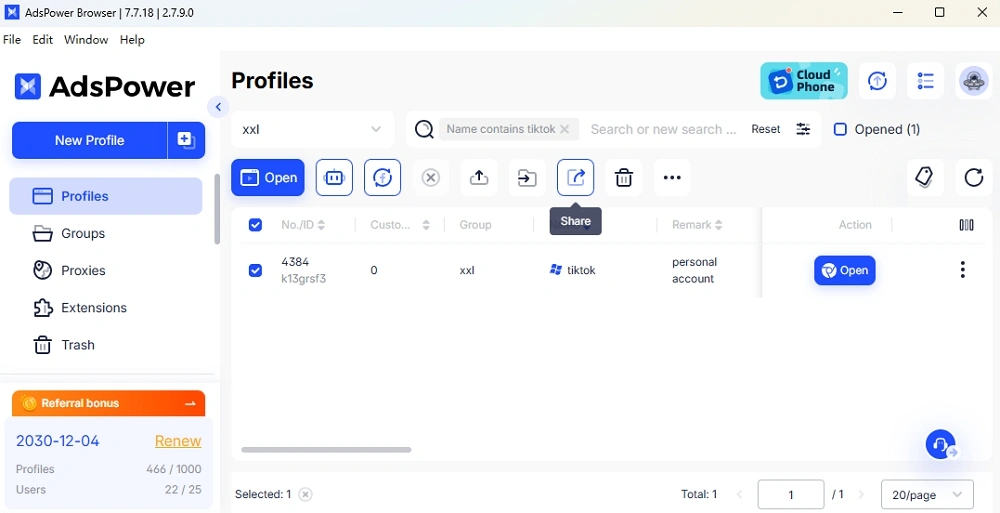Open the Window menu
This screenshot has width=1000, height=513.
pos(86,40)
